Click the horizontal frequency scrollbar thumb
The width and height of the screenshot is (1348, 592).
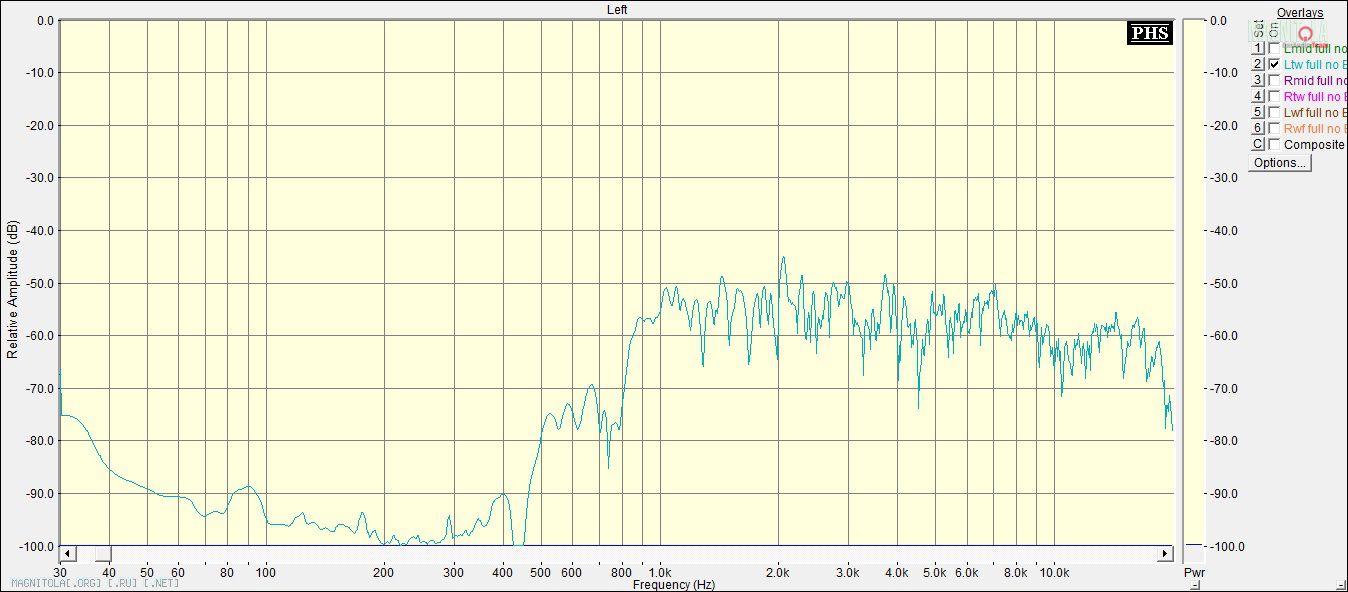(102, 554)
